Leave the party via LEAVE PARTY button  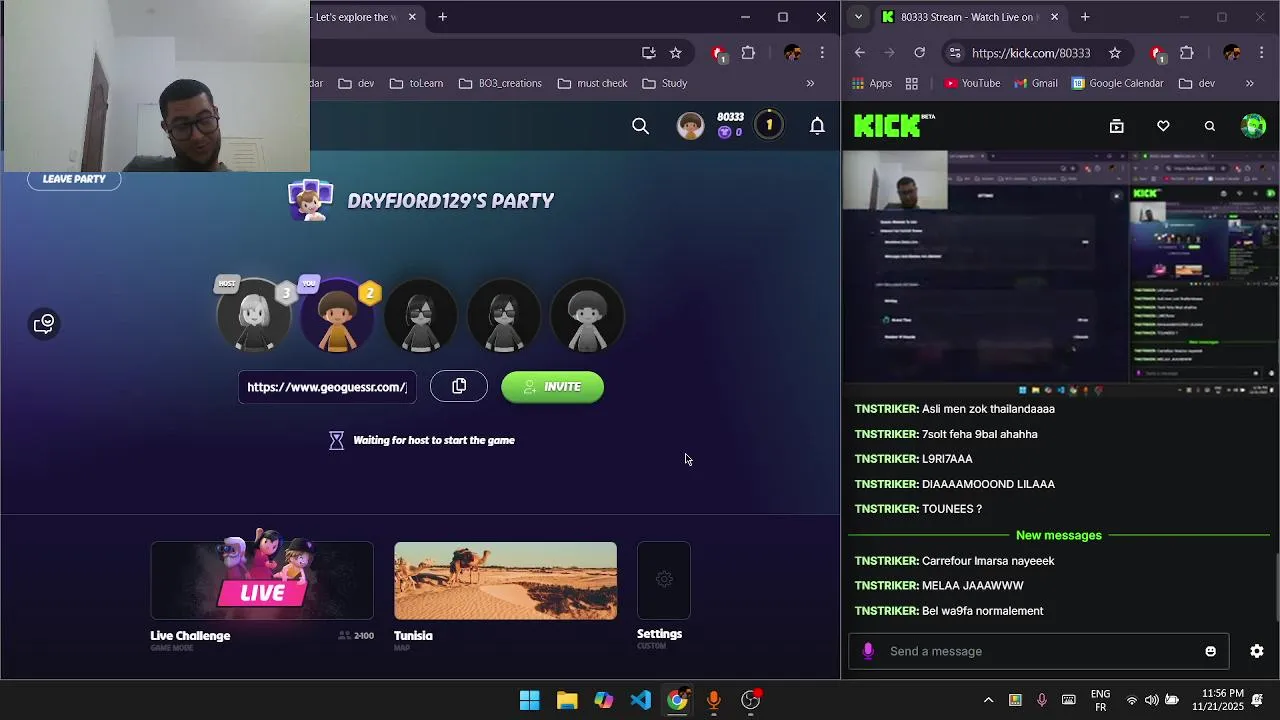(74, 179)
